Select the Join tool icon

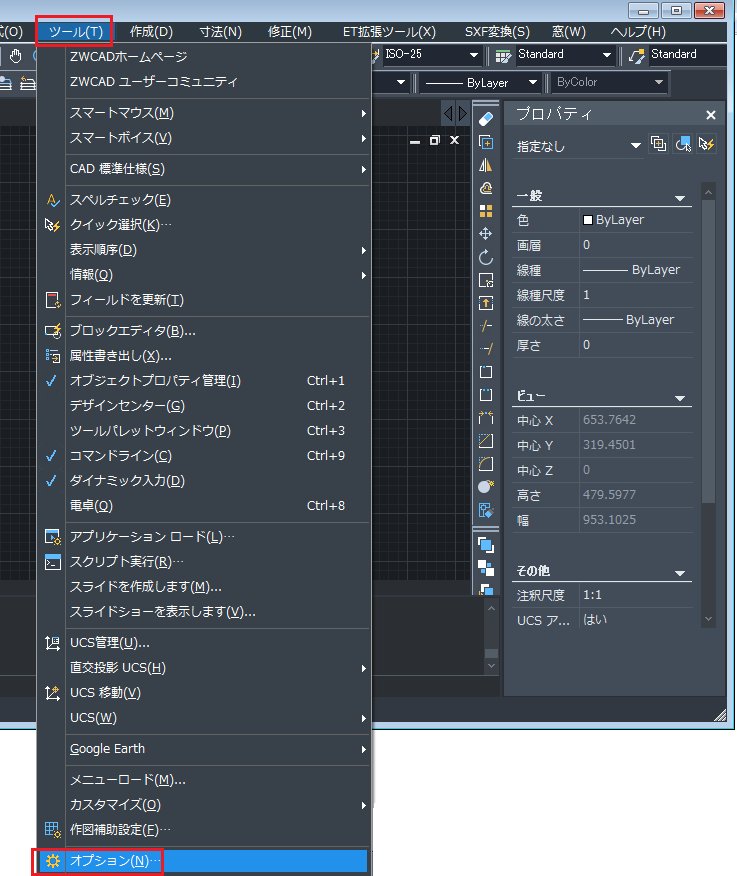click(486, 417)
